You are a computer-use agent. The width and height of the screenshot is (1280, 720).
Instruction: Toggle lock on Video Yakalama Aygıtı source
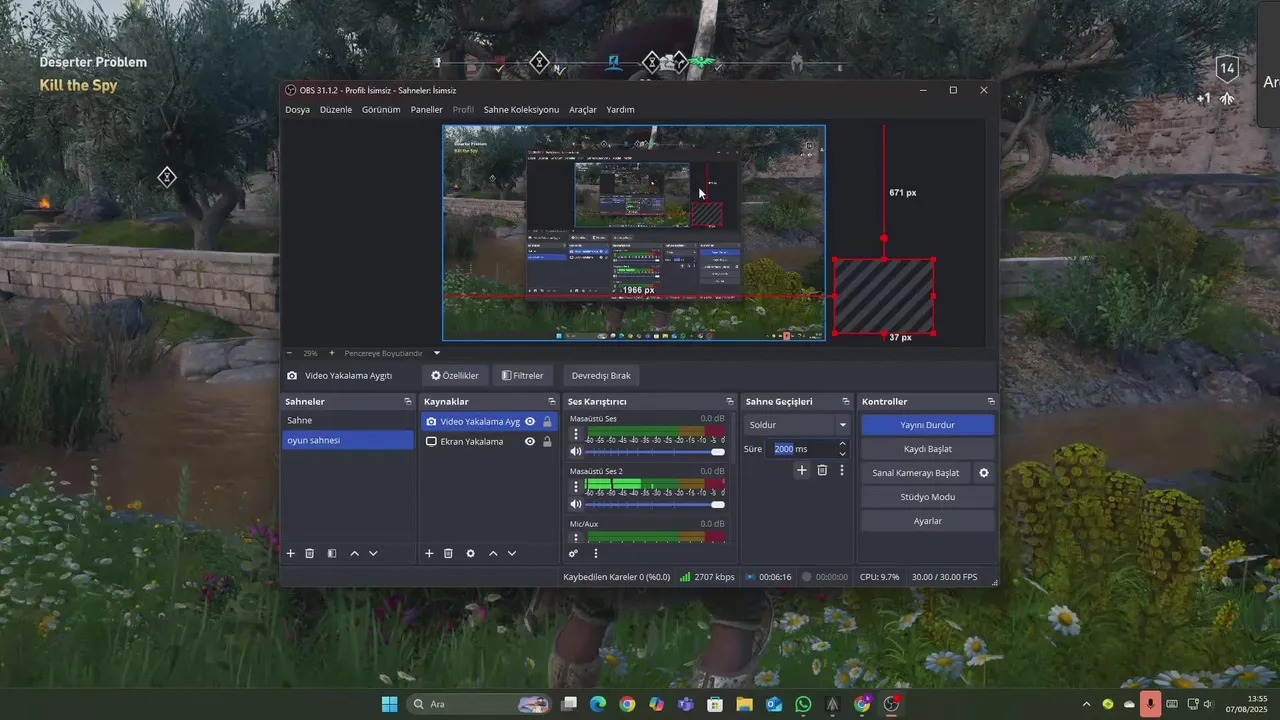(547, 422)
